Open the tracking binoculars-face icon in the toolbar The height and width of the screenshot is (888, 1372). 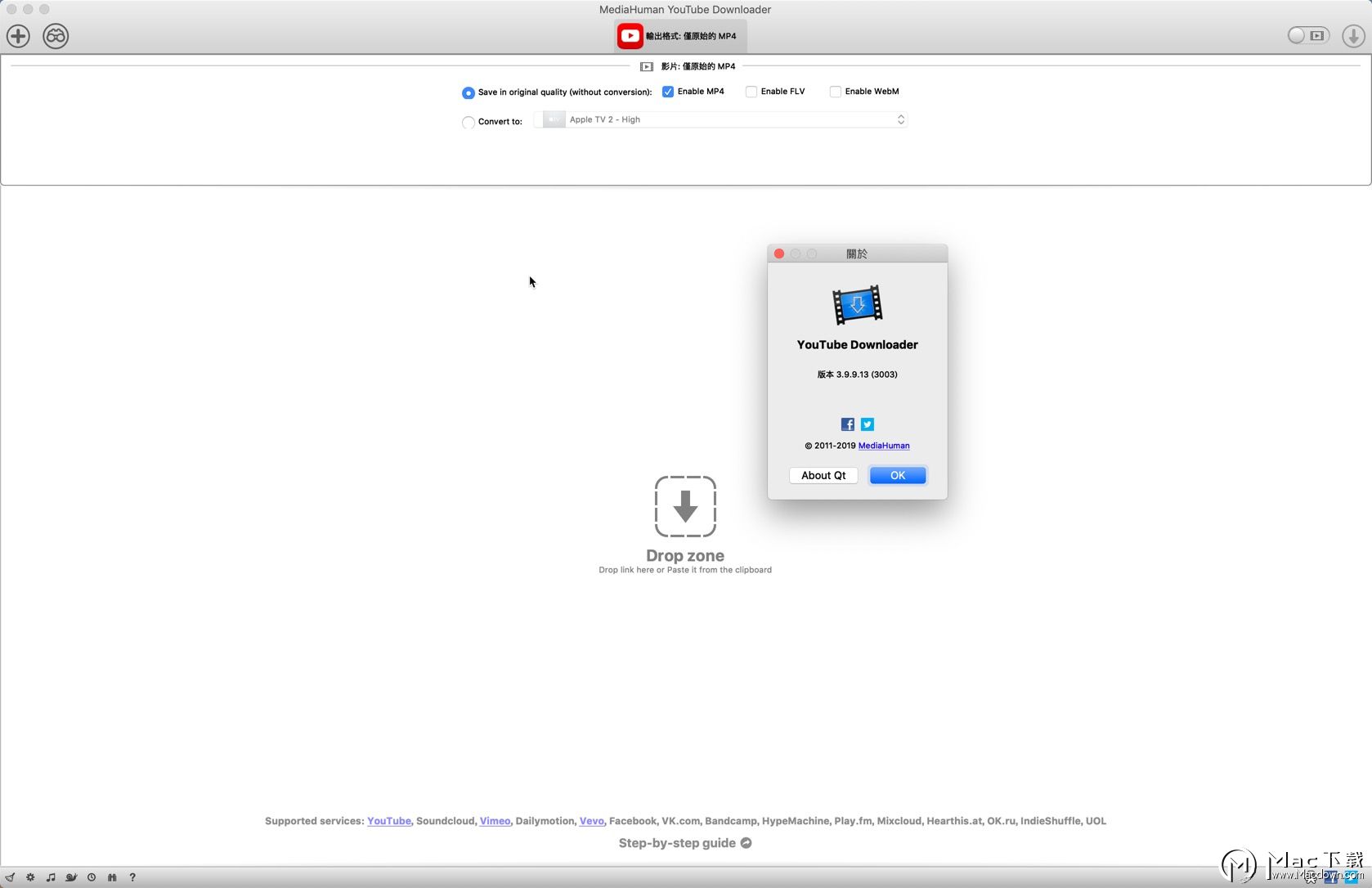[56, 36]
